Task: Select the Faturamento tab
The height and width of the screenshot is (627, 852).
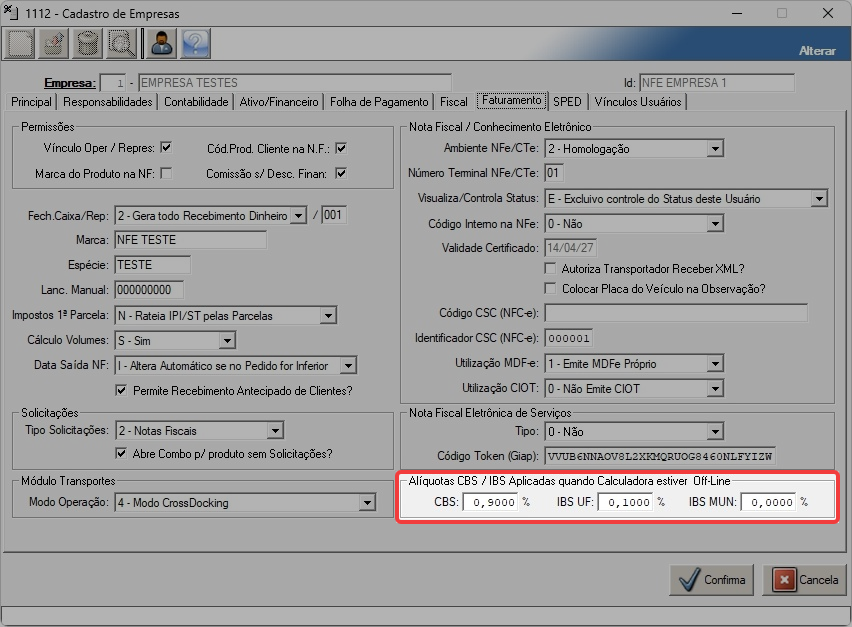Action: coord(511,101)
